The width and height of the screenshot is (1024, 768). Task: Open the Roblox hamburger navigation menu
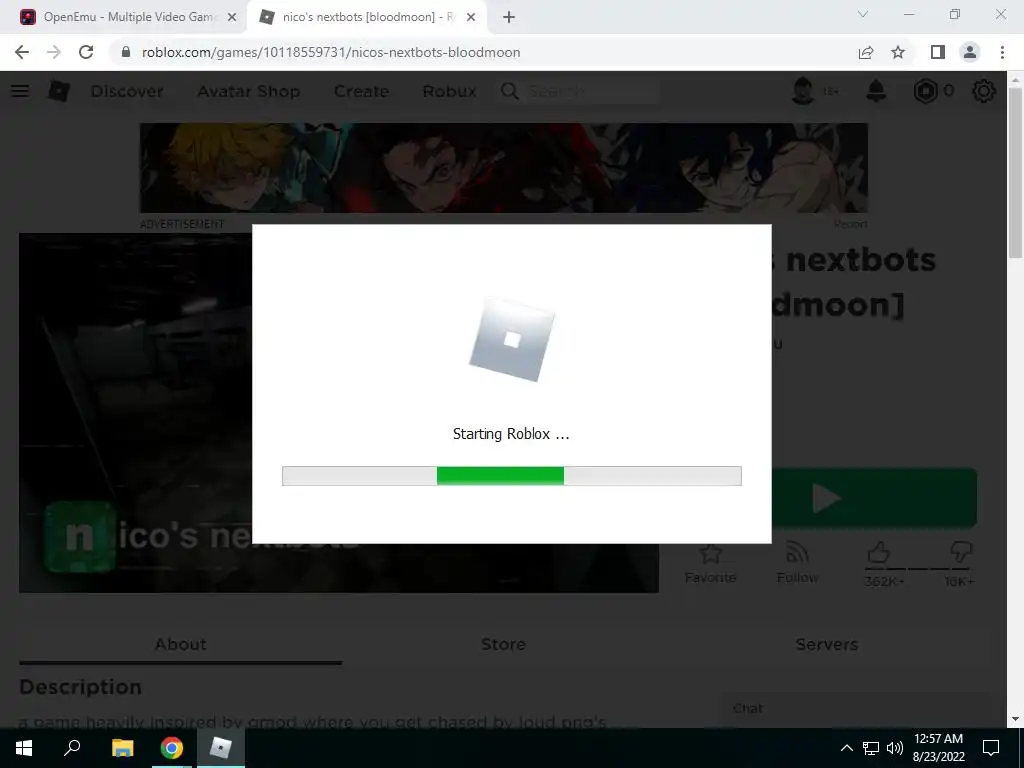(x=20, y=91)
